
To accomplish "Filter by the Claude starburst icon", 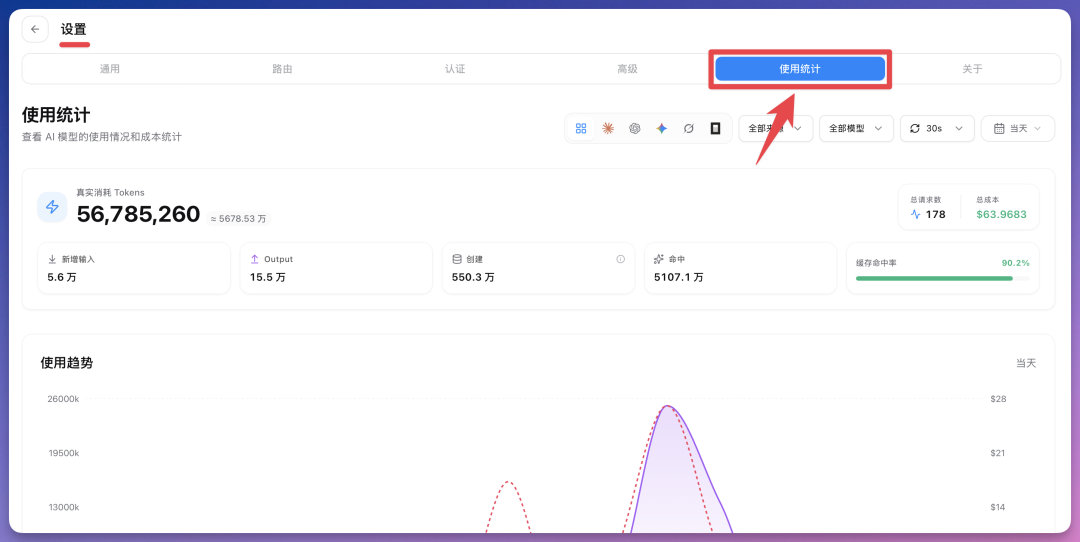I will click(608, 128).
